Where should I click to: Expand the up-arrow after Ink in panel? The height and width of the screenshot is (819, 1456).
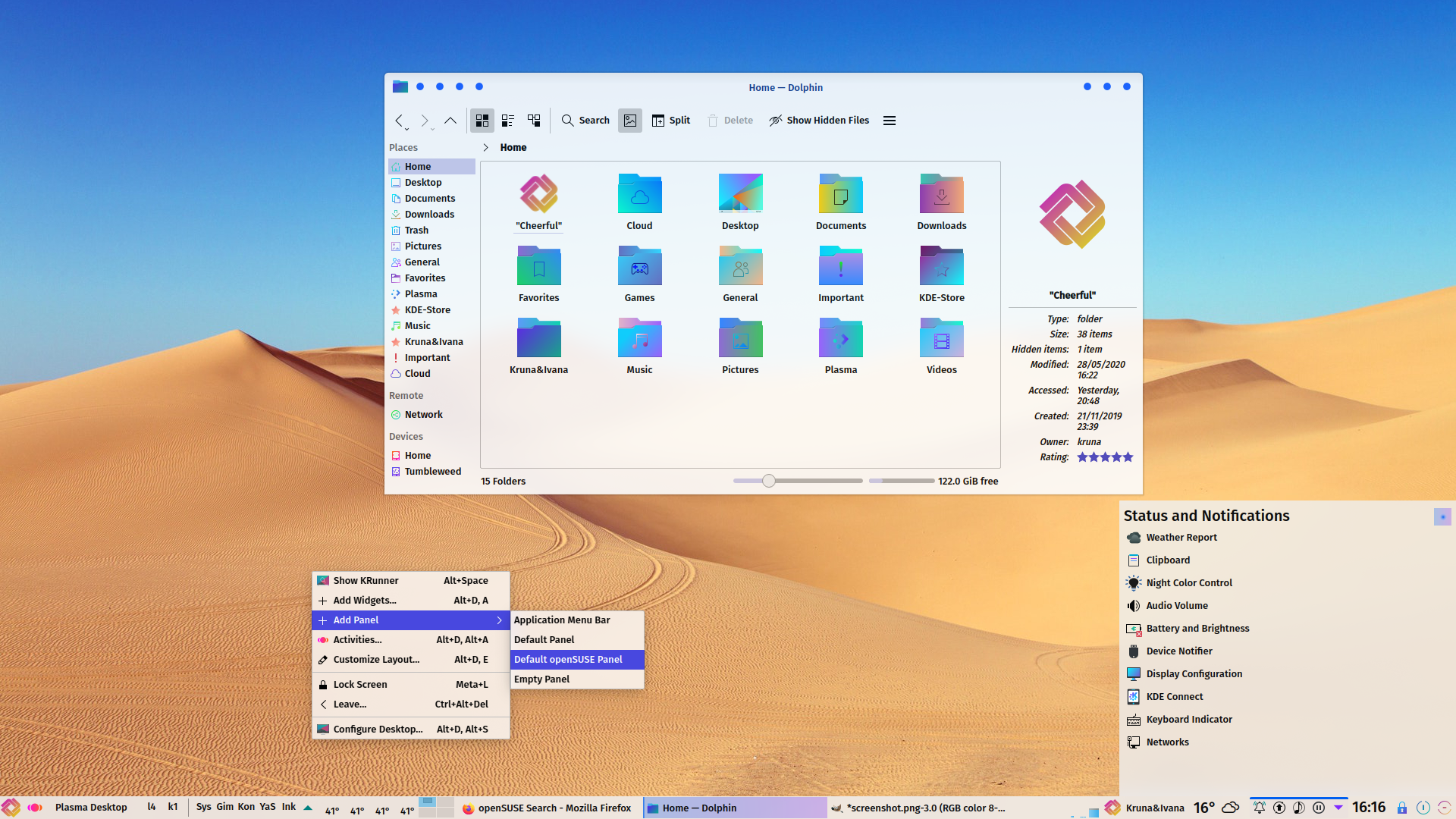click(x=308, y=808)
